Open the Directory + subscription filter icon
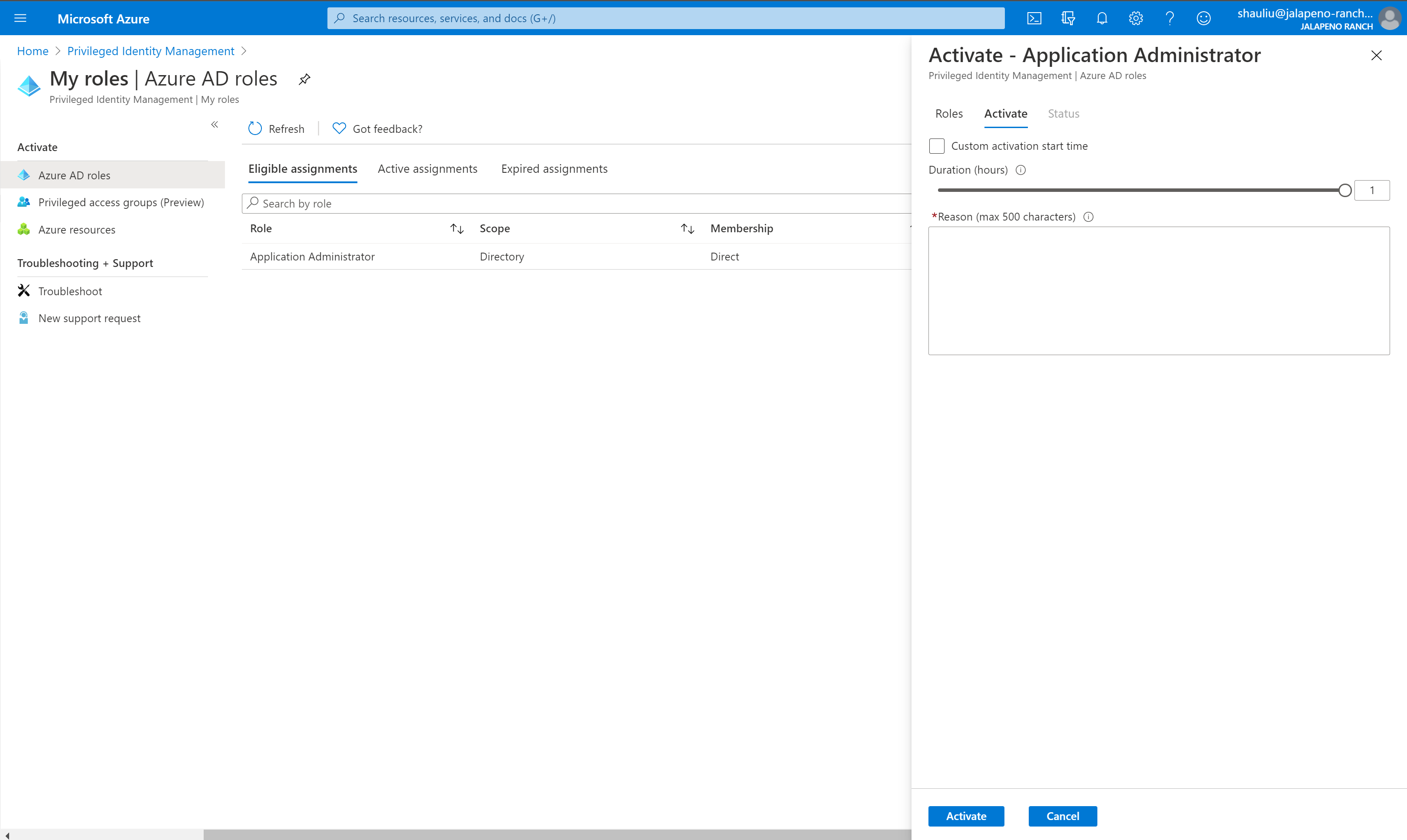 (x=1068, y=18)
